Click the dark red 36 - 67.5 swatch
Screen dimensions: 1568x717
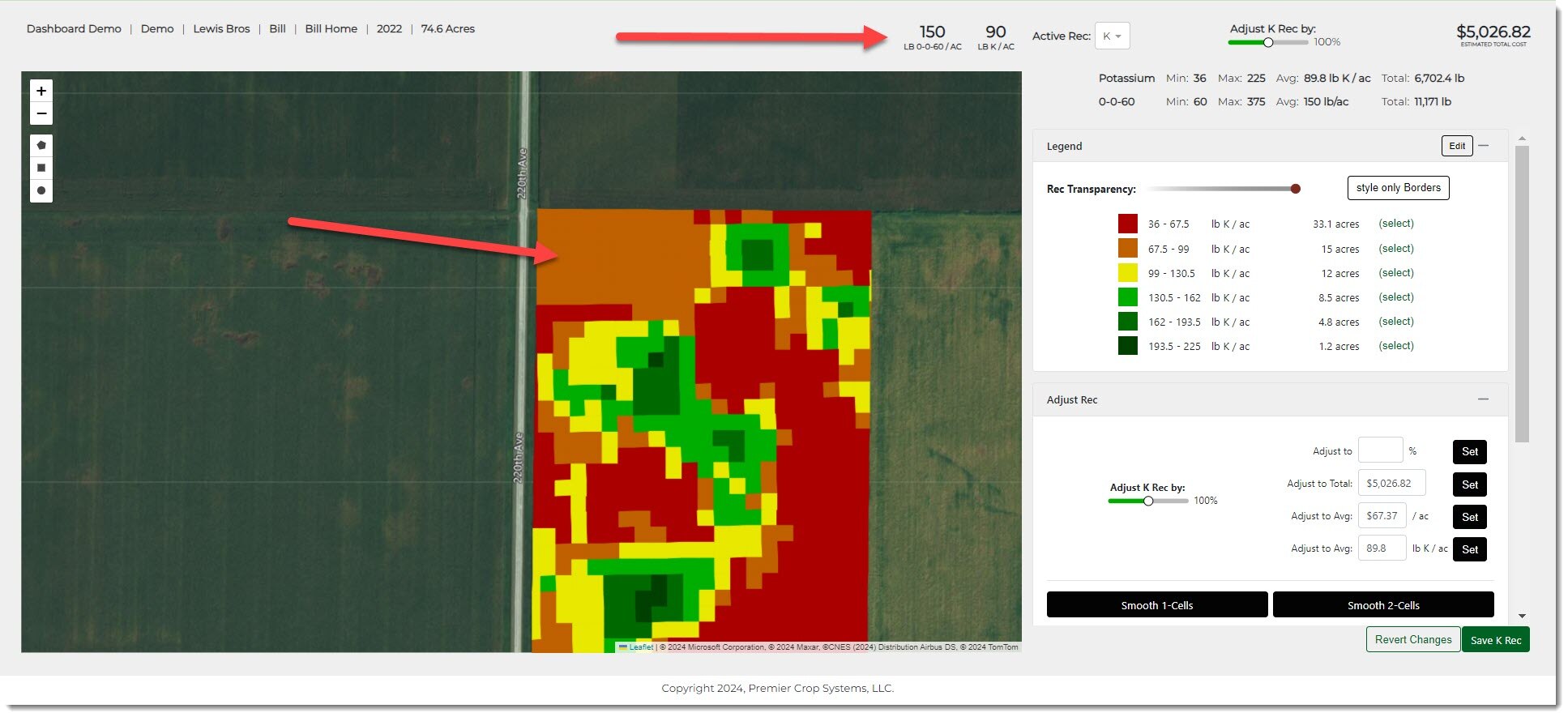point(1127,224)
